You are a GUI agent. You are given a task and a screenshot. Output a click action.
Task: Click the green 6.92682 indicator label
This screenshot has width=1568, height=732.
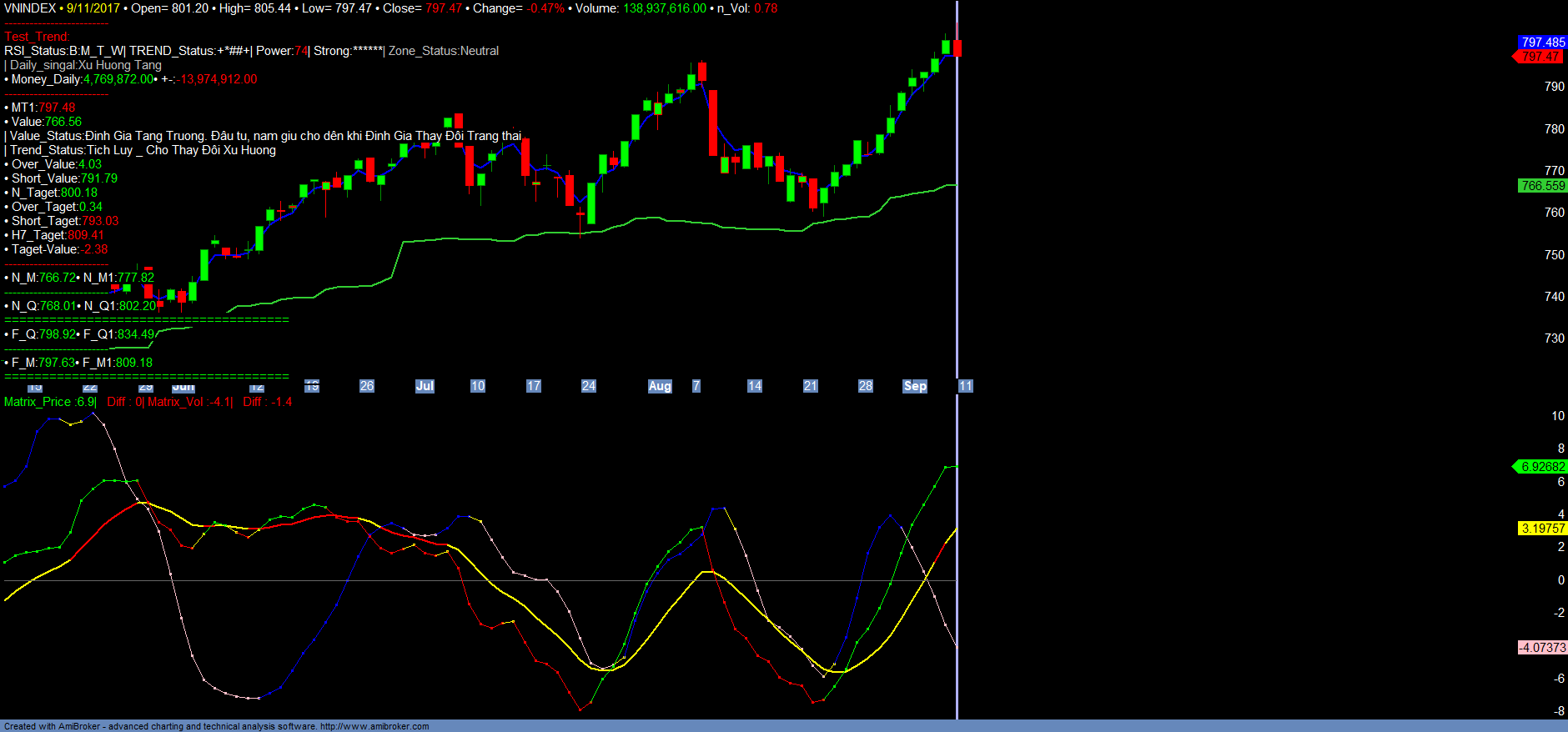click(x=1542, y=467)
